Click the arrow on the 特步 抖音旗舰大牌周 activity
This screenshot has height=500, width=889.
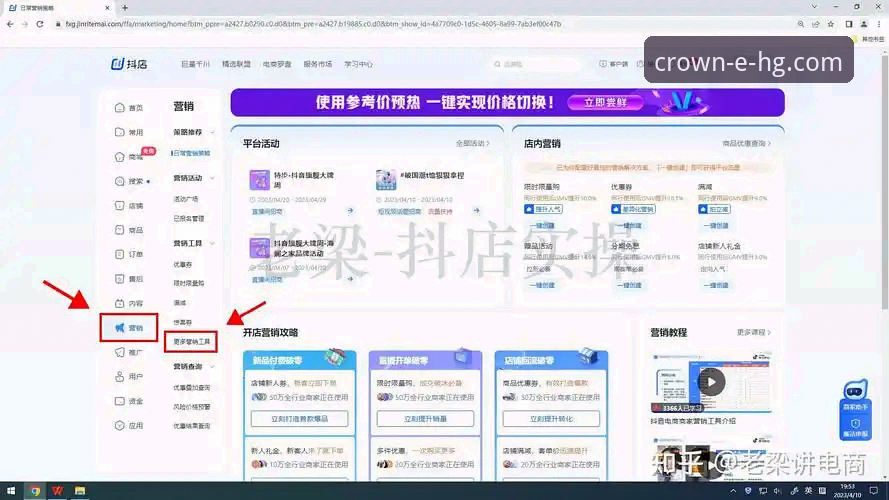click(350, 211)
